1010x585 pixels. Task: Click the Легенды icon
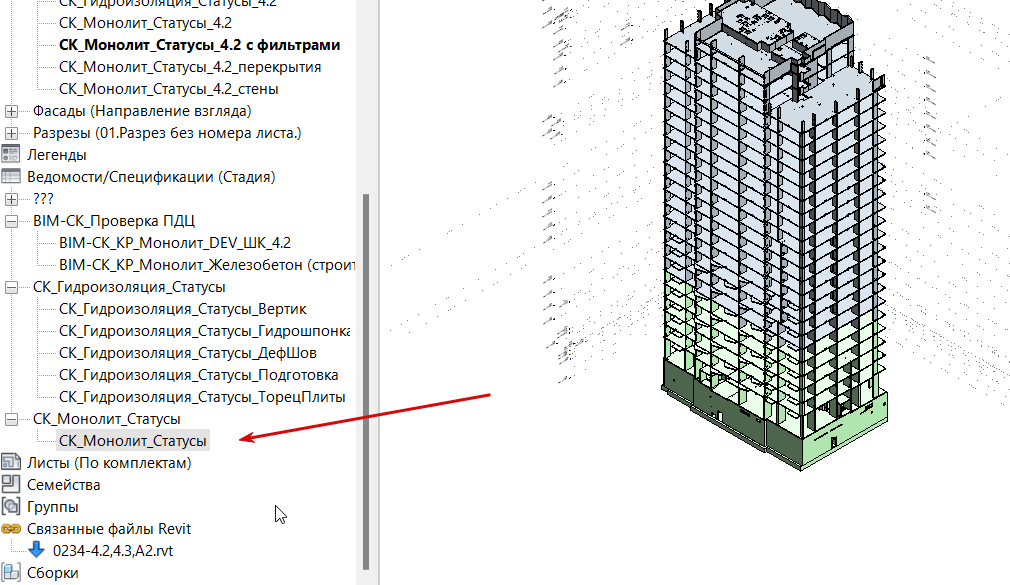click(x=10, y=155)
